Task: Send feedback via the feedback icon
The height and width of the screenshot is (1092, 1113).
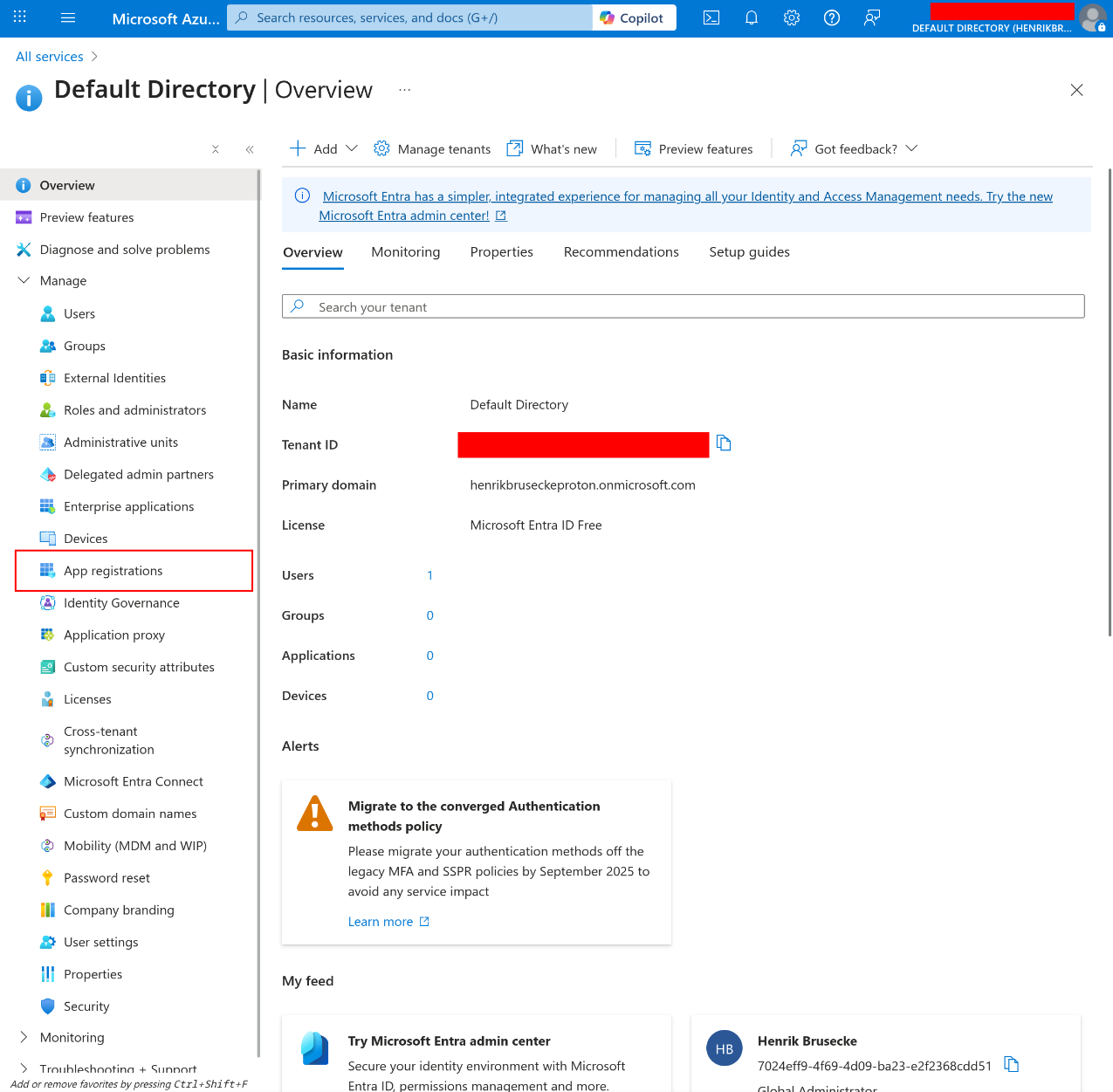Action: pyautogui.click(x=871, y=17)
